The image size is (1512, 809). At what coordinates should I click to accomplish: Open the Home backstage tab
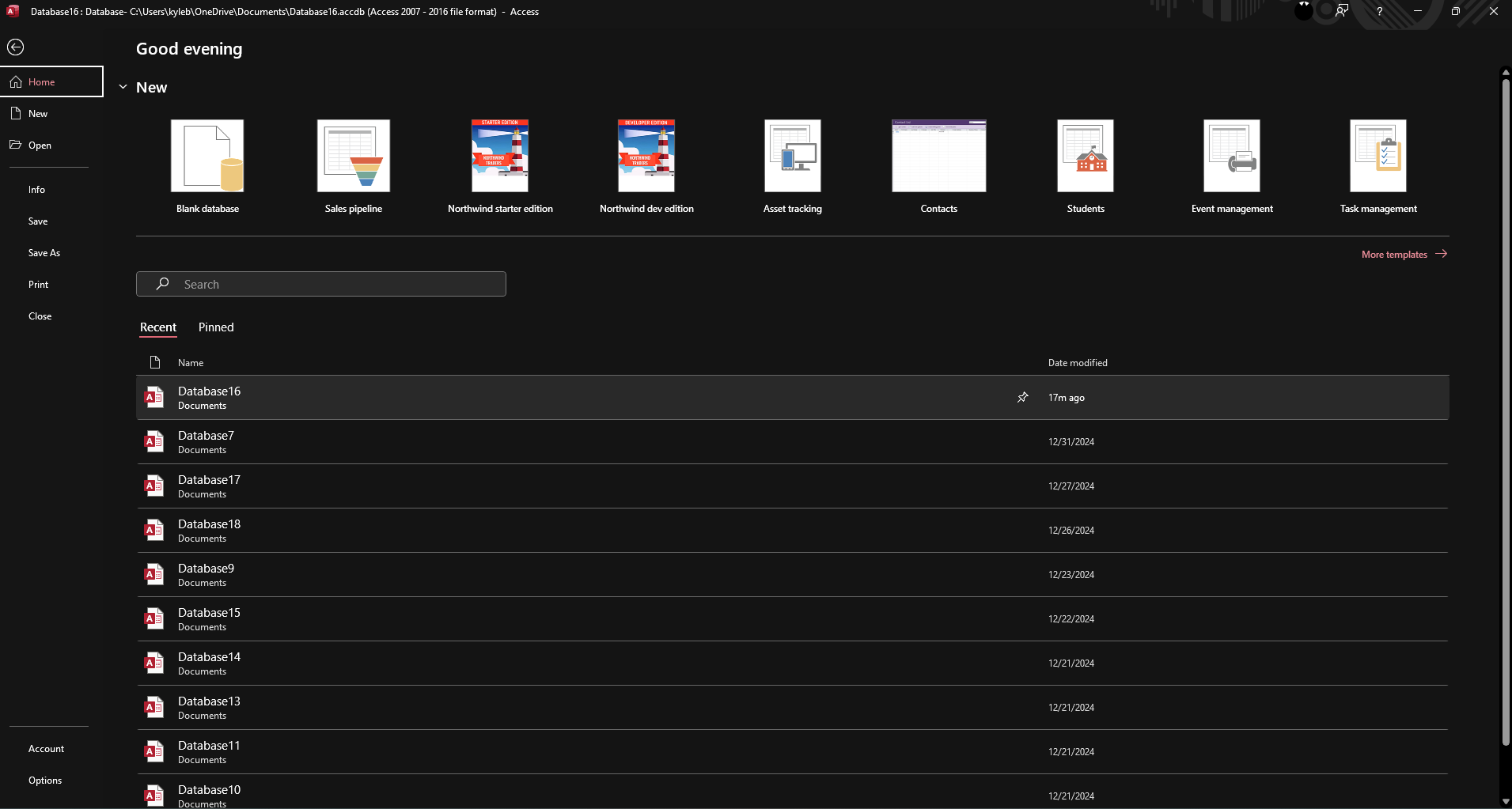pos(51,81)
